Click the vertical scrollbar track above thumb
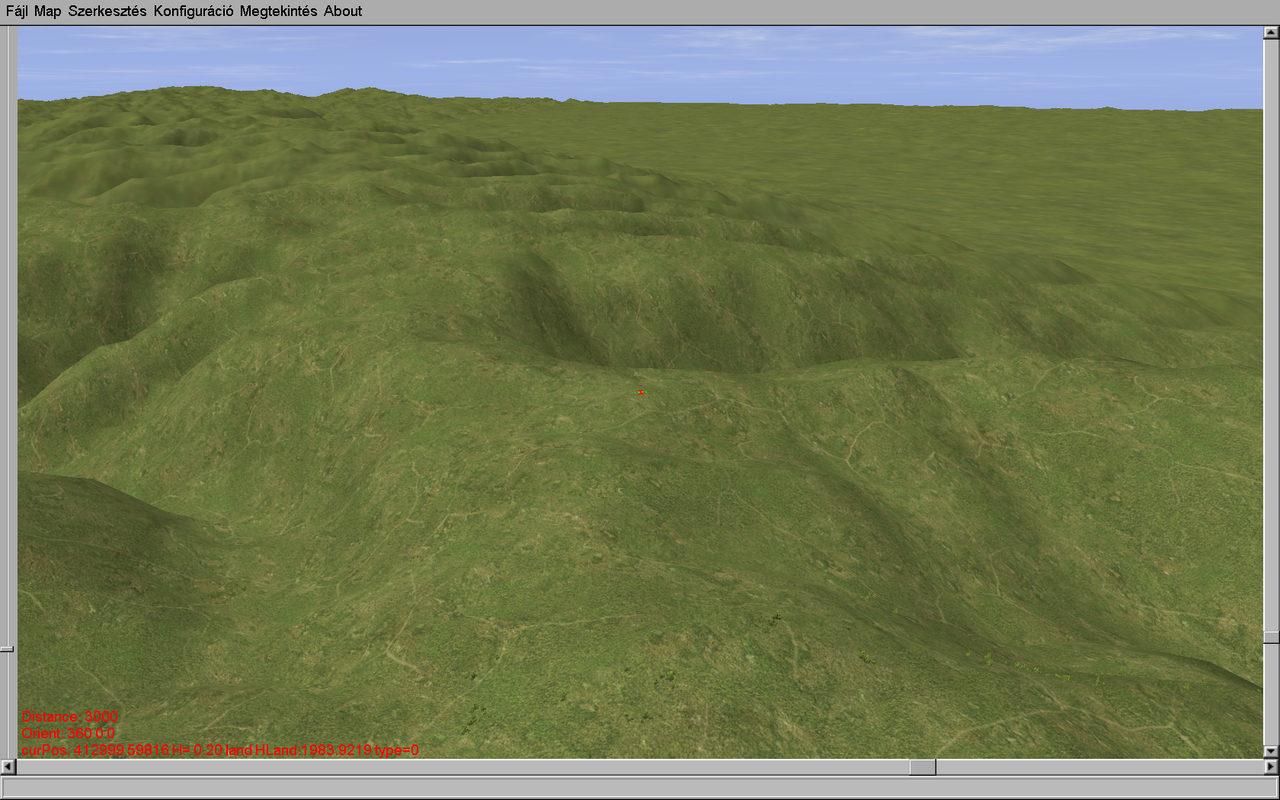The image size is (1280, 800). pyautogui.click(x=1271, y=336)
